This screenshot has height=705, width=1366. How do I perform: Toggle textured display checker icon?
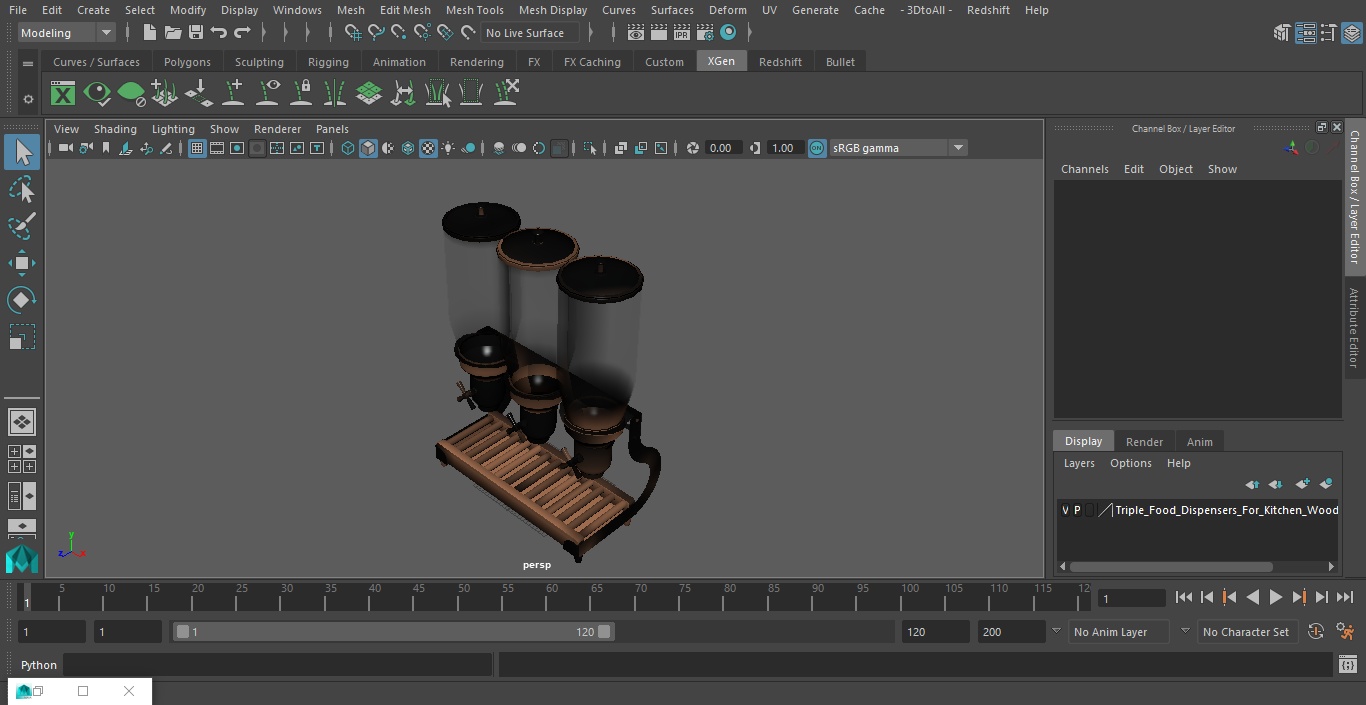pos(428,148)
